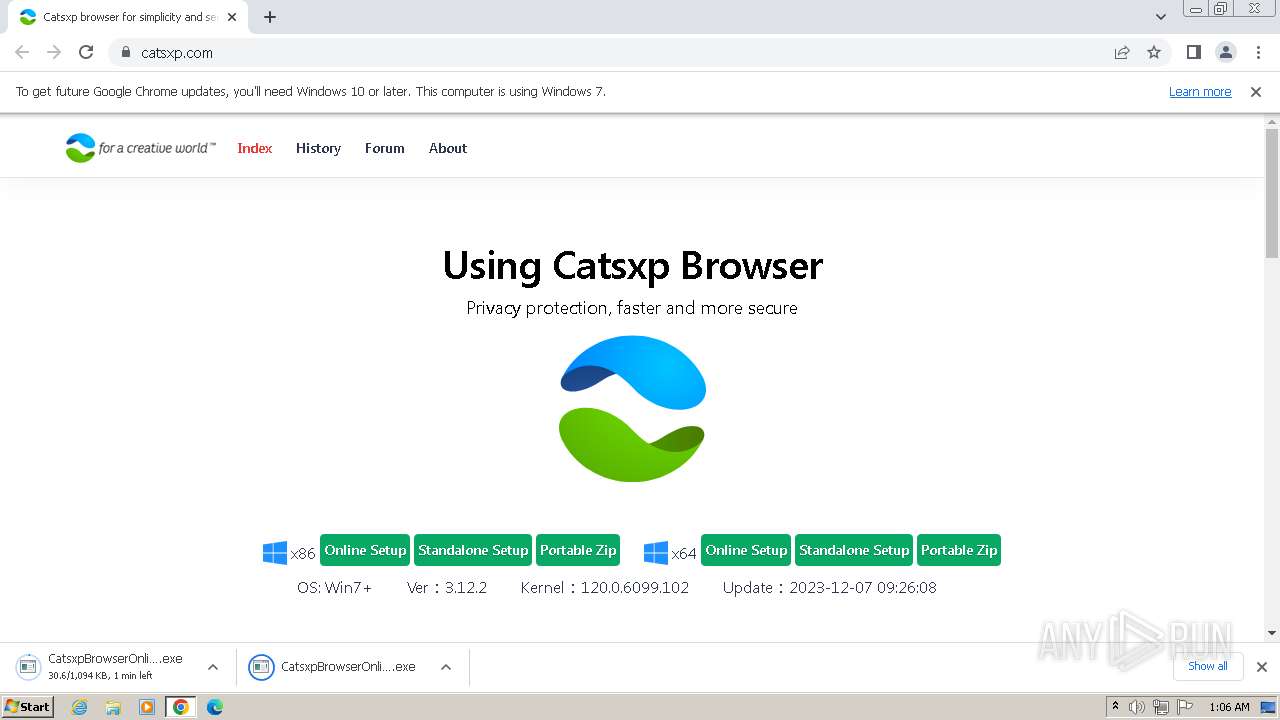The height and width of the screenshot is (720, 1280).
Task: Click the padlock site info icon
Action: pos(125,52)
